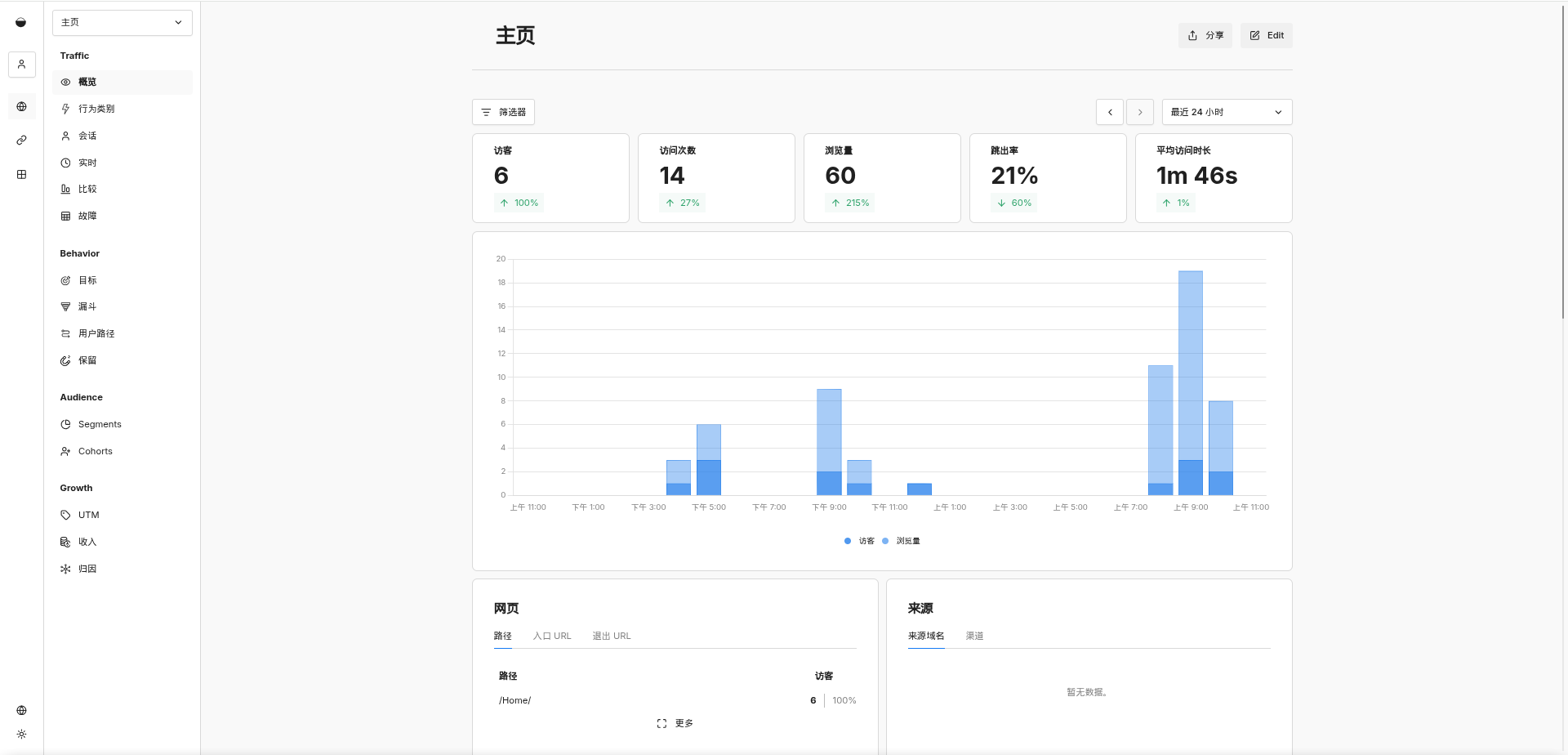The image size is (1568, 755).
Task: Toggle the 访客 series in the chart legend
Action: (x=858, y=541)
